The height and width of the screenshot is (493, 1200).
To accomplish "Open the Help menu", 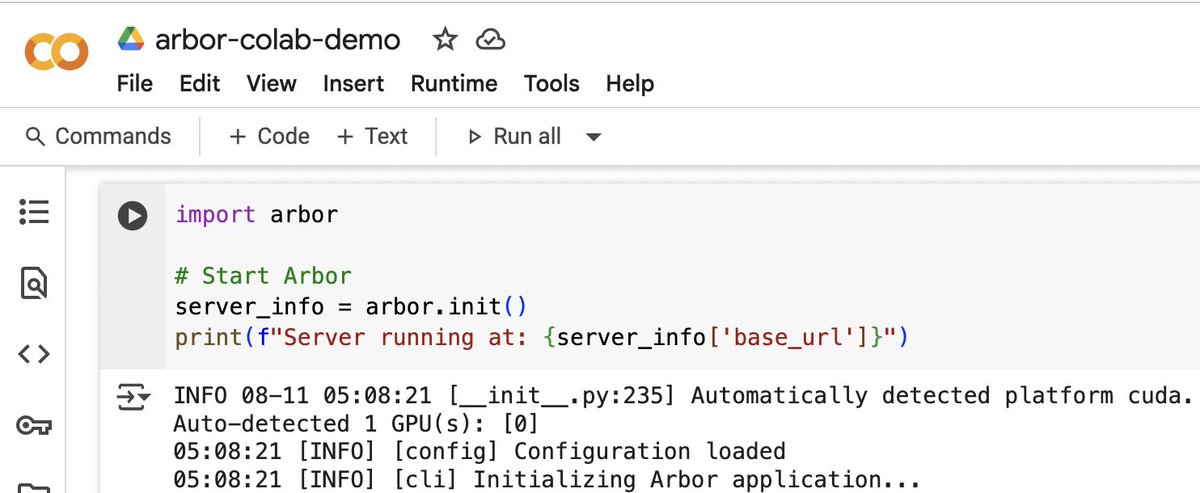I will coord(629,84).
